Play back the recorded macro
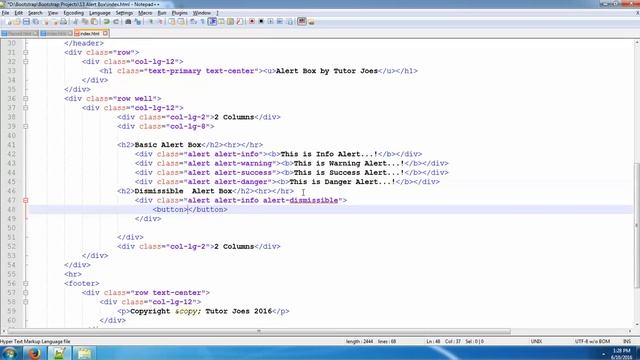Screen dimensions: 640x360 click(270, 22)
